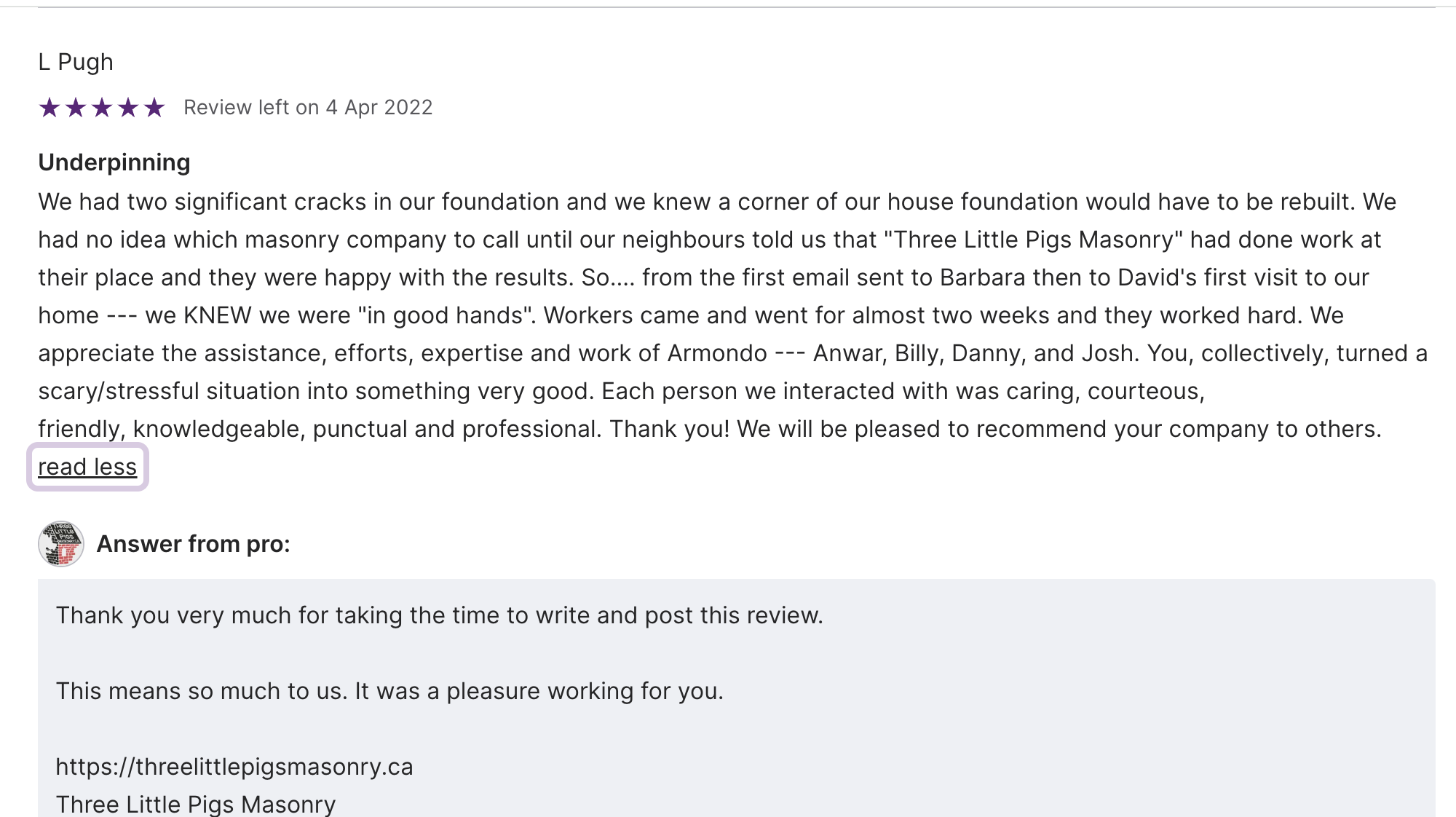Click the threelittlepigsmasonry.ca URL in the reply

coord(234,767)
